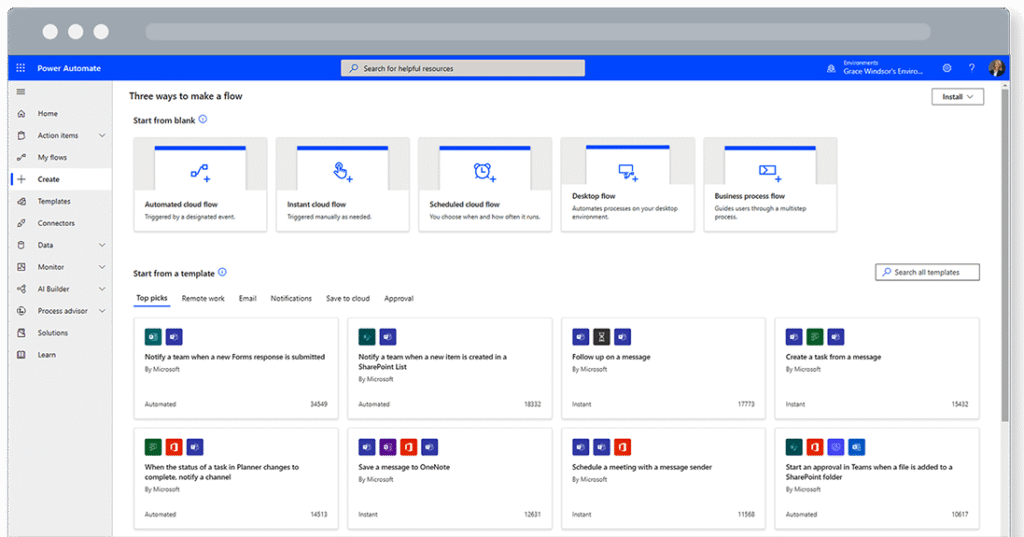Image resolution: width=1024 pixels, height=537 pixels.
Task: Switch to the Approval tab
Action: click(398, 298)
